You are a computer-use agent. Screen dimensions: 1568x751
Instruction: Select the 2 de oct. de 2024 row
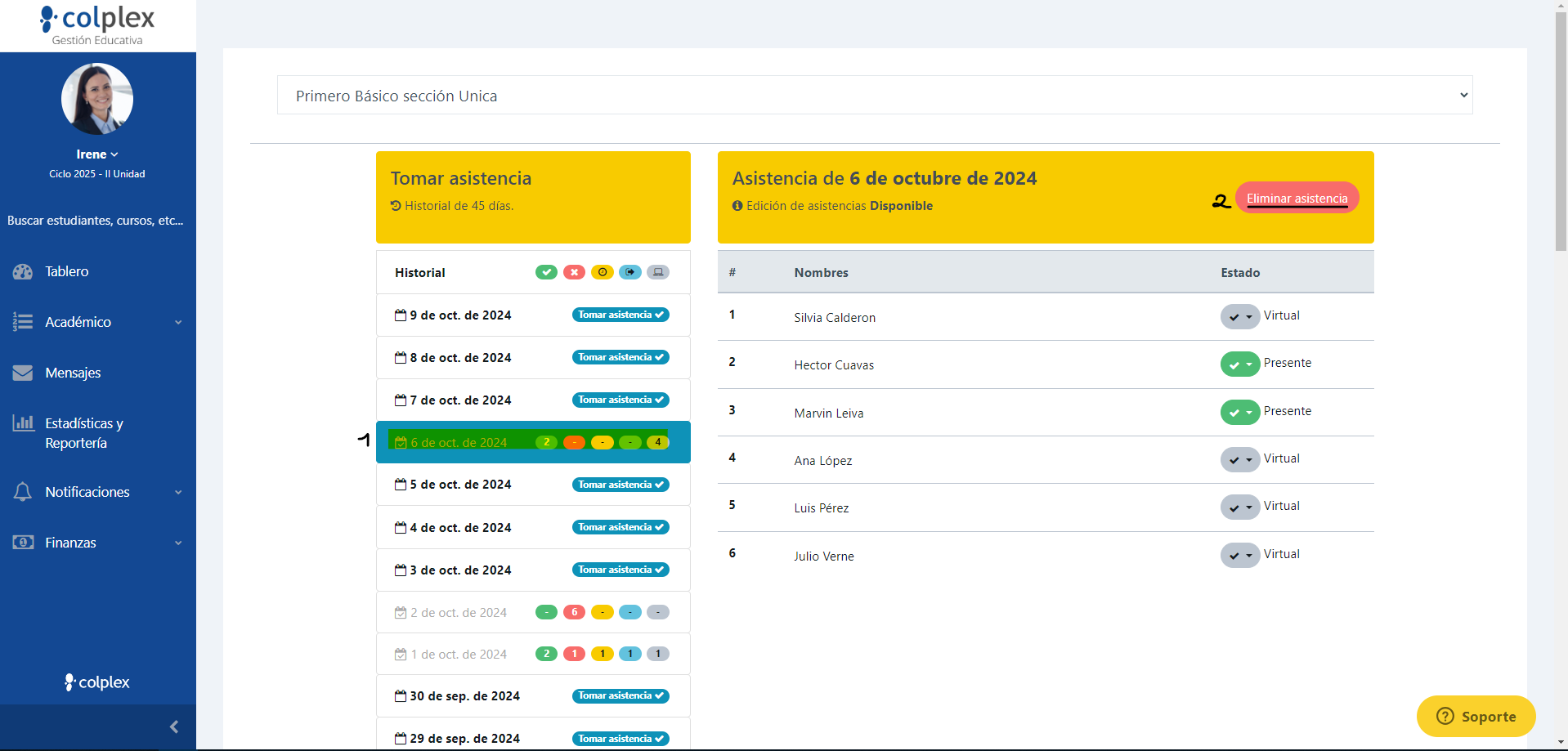click(533, 612)
